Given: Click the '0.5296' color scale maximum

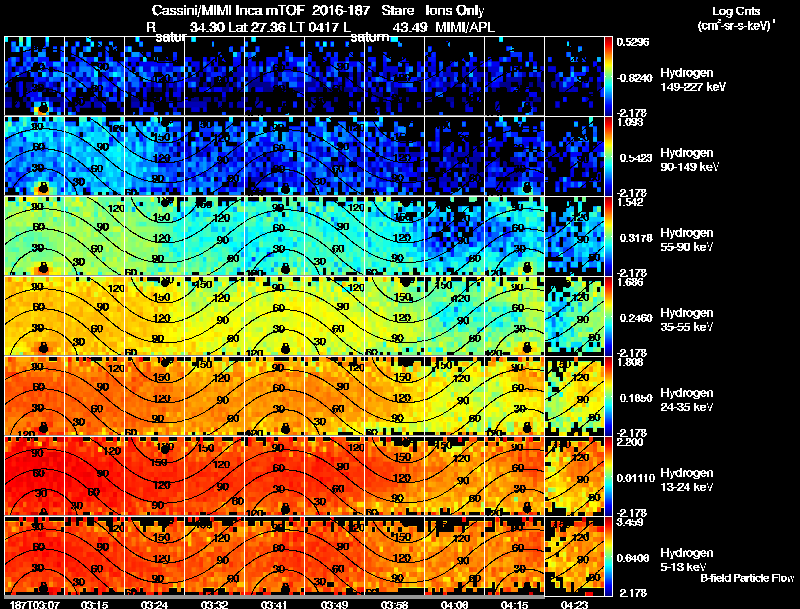Looking at the screenshot, I should 633,42.
